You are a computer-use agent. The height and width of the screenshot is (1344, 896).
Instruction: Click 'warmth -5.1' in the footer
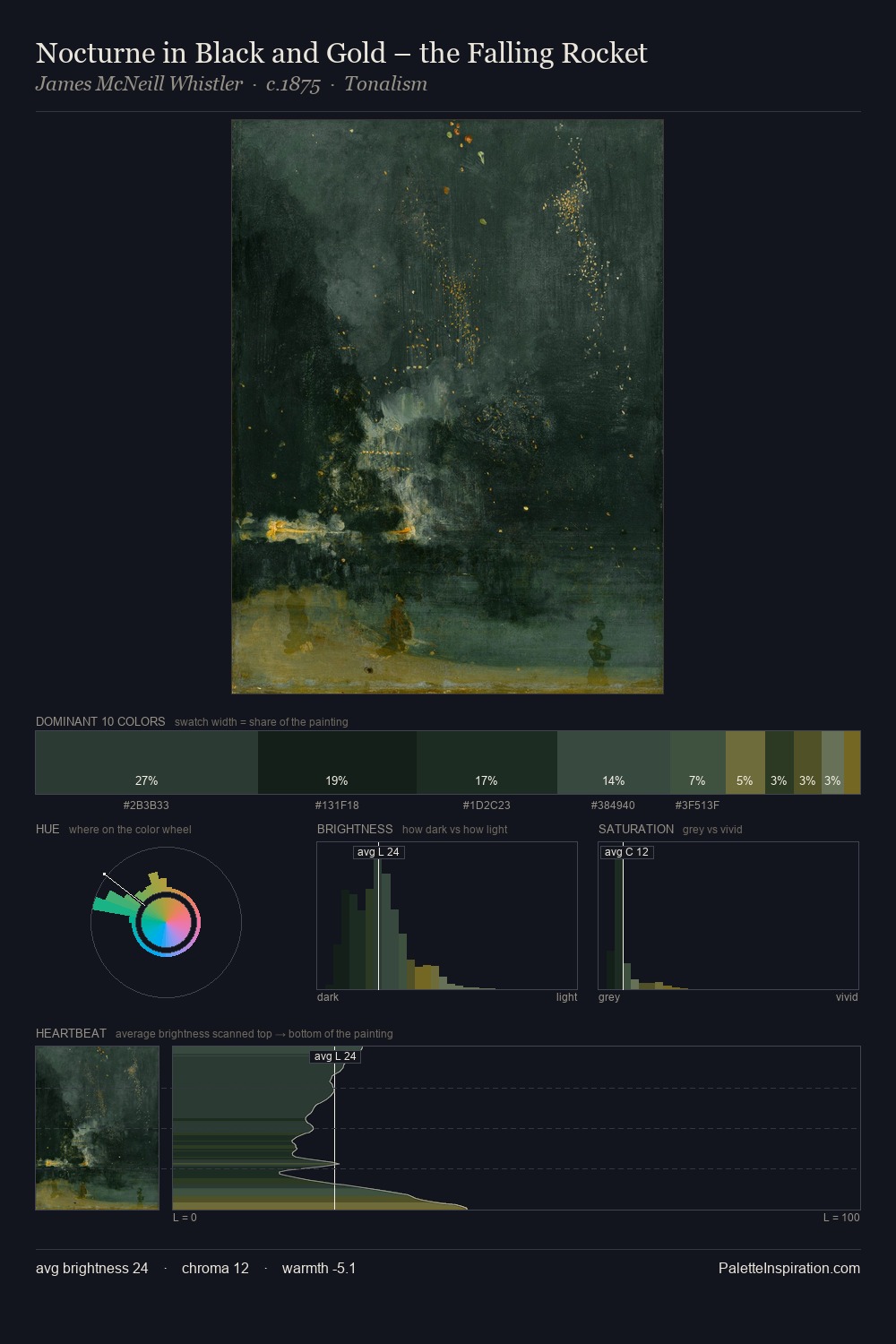point(319,1268)
